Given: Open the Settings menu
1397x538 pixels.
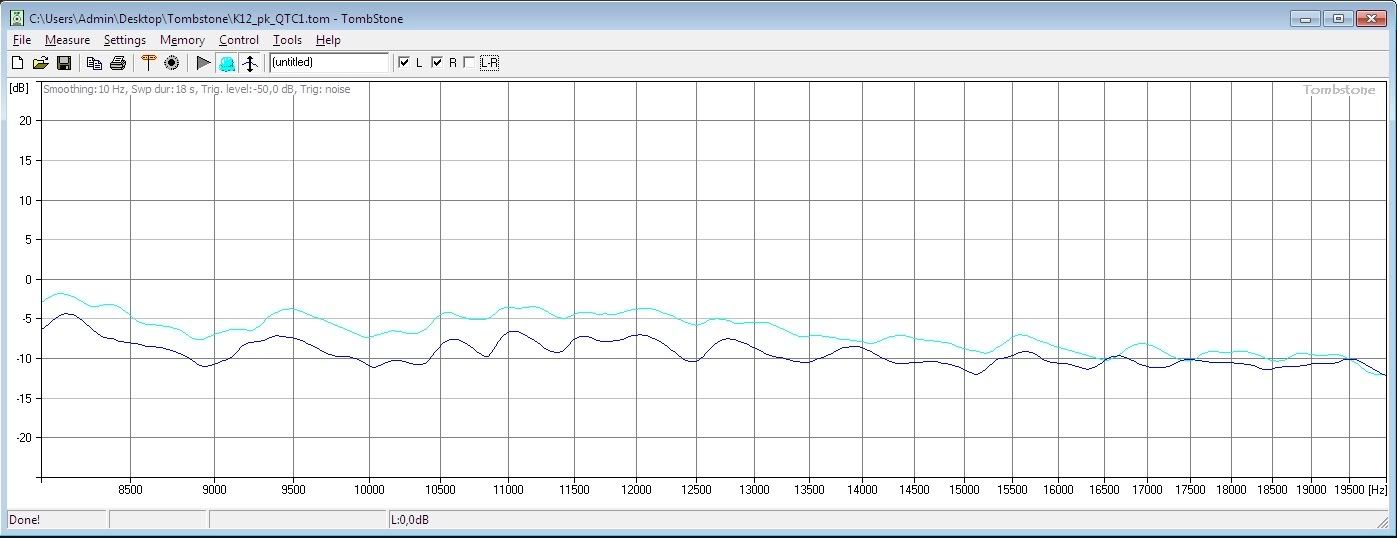Looking at the screenshot, I should (125, 40).
